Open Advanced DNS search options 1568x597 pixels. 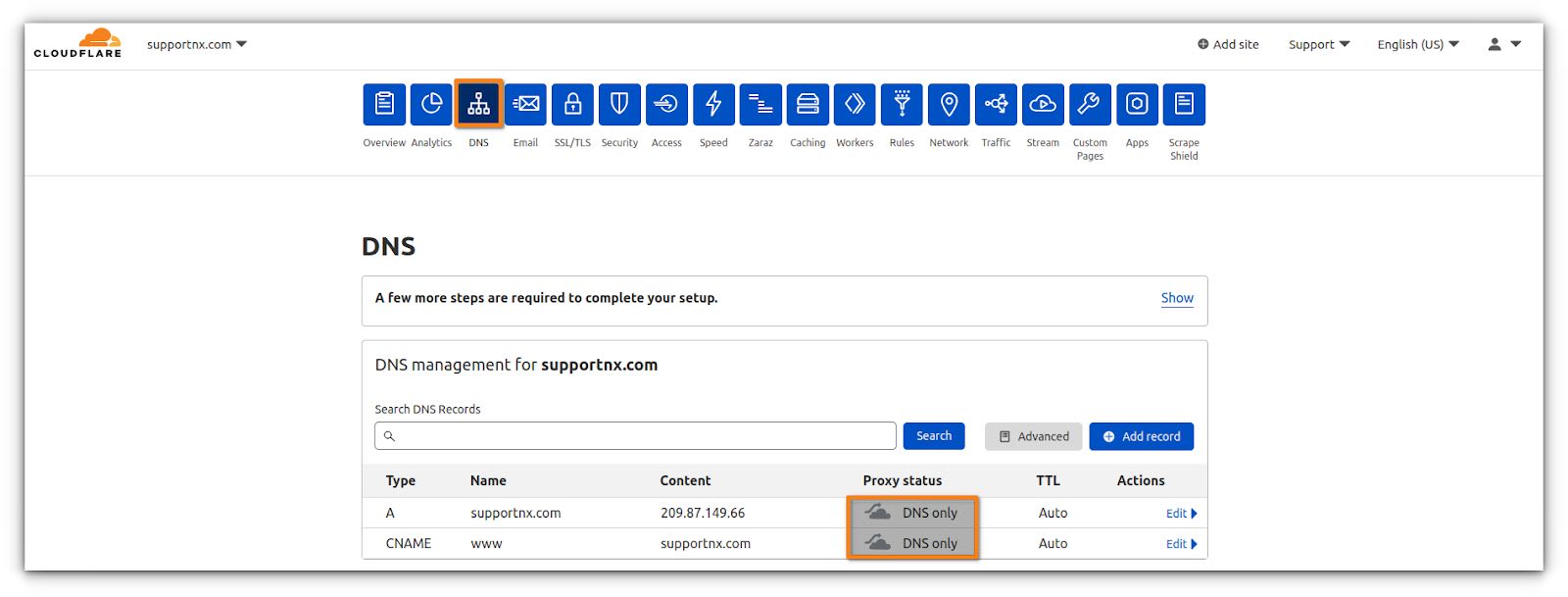[1034, 436]
